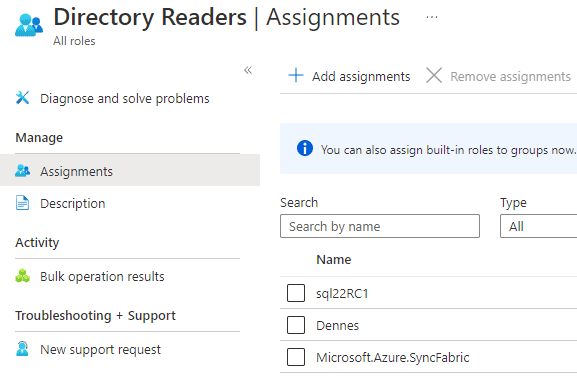Click the Diagnose and solve problems wrench icon
Viewport: 577px width, 392px height.
(x=22, y=98)
